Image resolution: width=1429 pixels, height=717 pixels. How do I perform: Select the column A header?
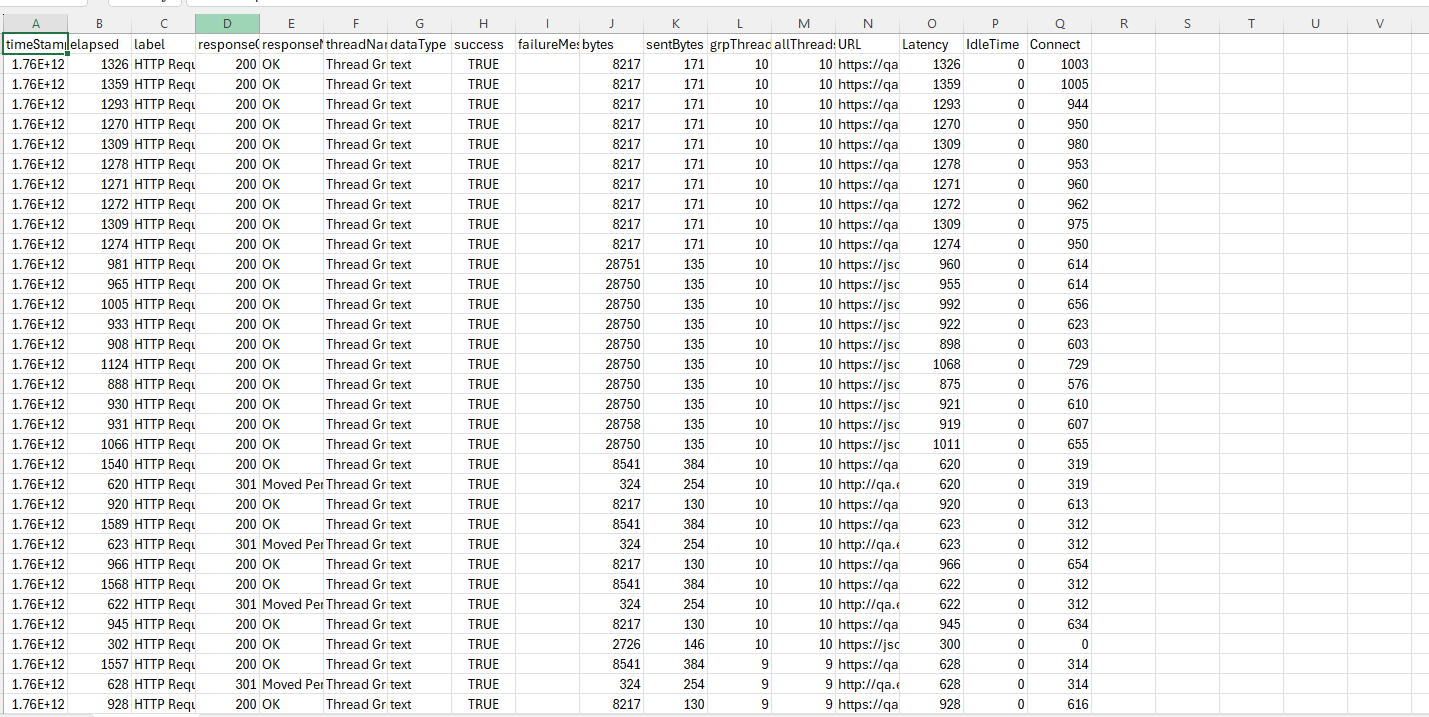[x=36, y=23]
